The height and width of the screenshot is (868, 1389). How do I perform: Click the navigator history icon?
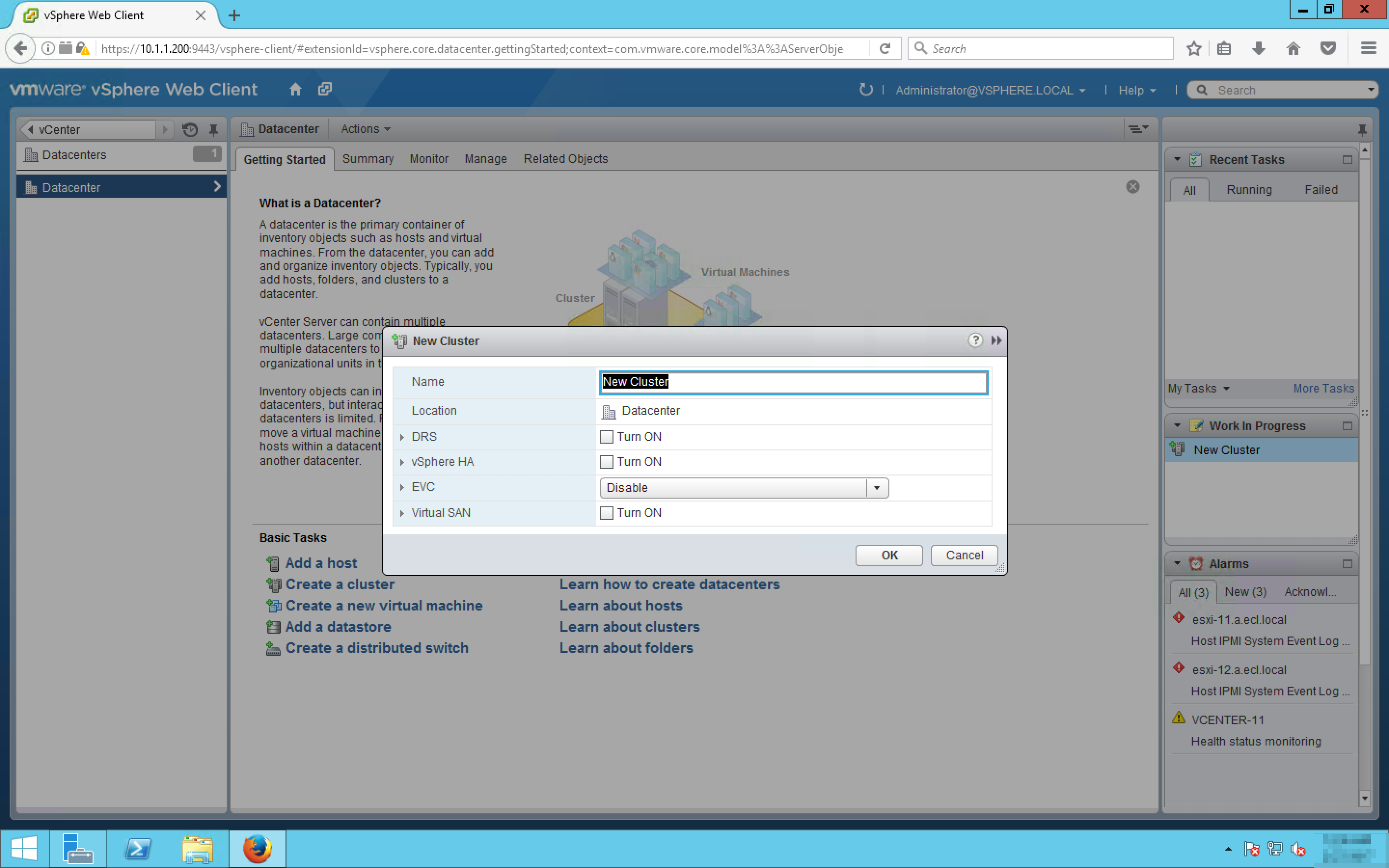point(190,130)
